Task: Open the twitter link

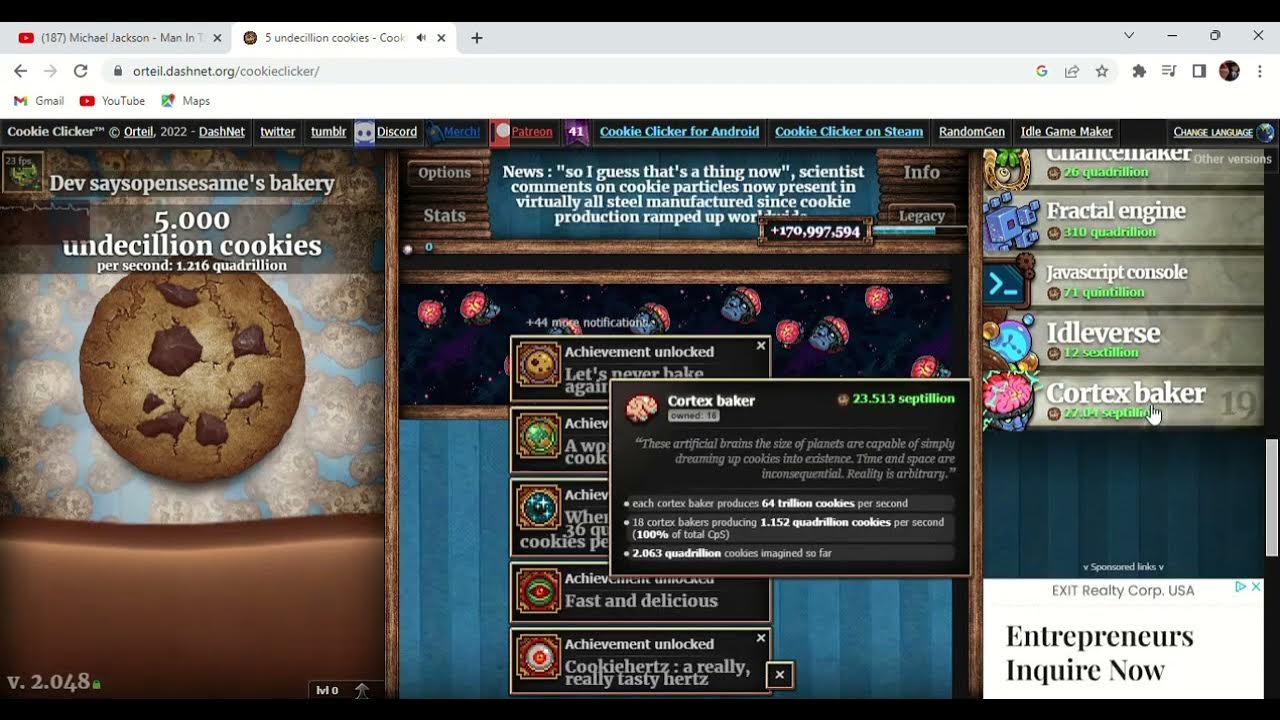Action: tap(278, 132)
